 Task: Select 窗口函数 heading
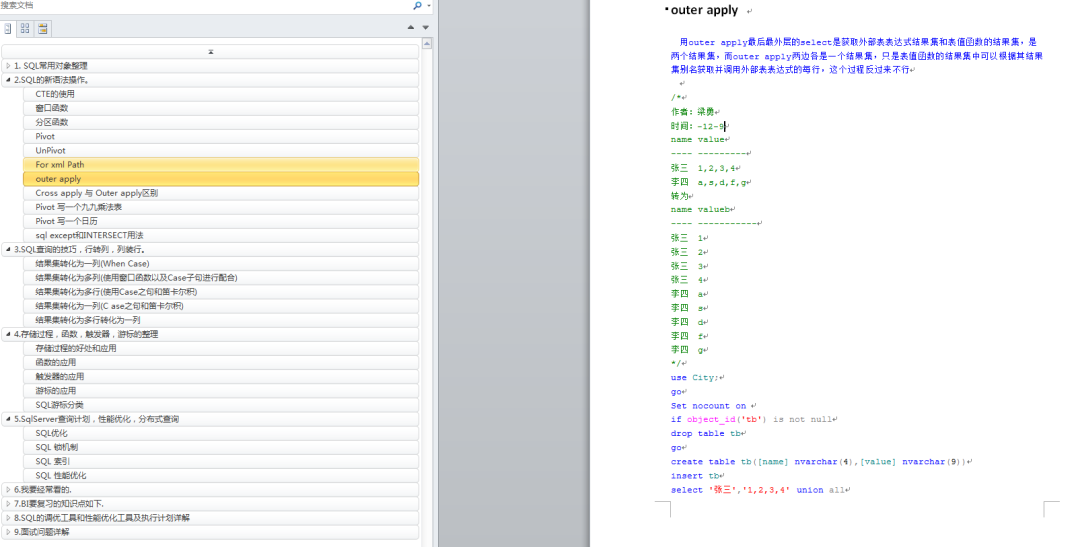(x=220, y=108)
